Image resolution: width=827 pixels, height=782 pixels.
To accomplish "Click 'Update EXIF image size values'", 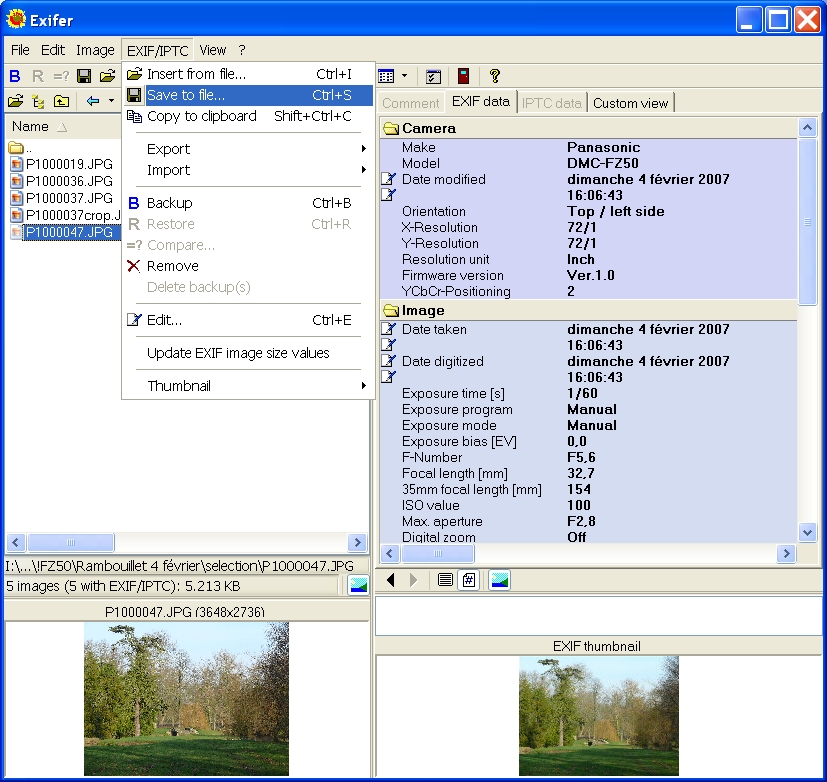I will pyautogui.click(x=238, y=353).
